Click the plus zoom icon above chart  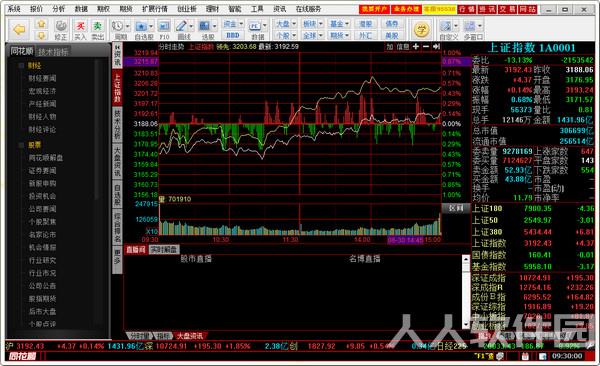(x=416, y=46)
